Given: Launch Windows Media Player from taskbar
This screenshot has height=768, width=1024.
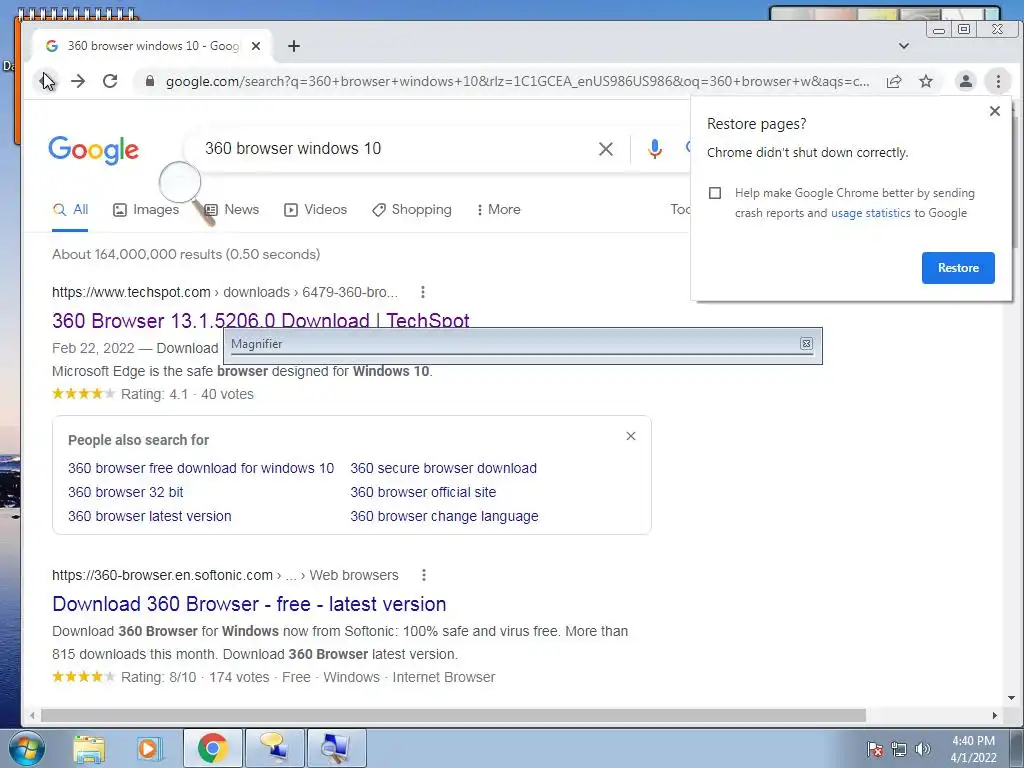Looking at the screenshot, I should point(149,748).
